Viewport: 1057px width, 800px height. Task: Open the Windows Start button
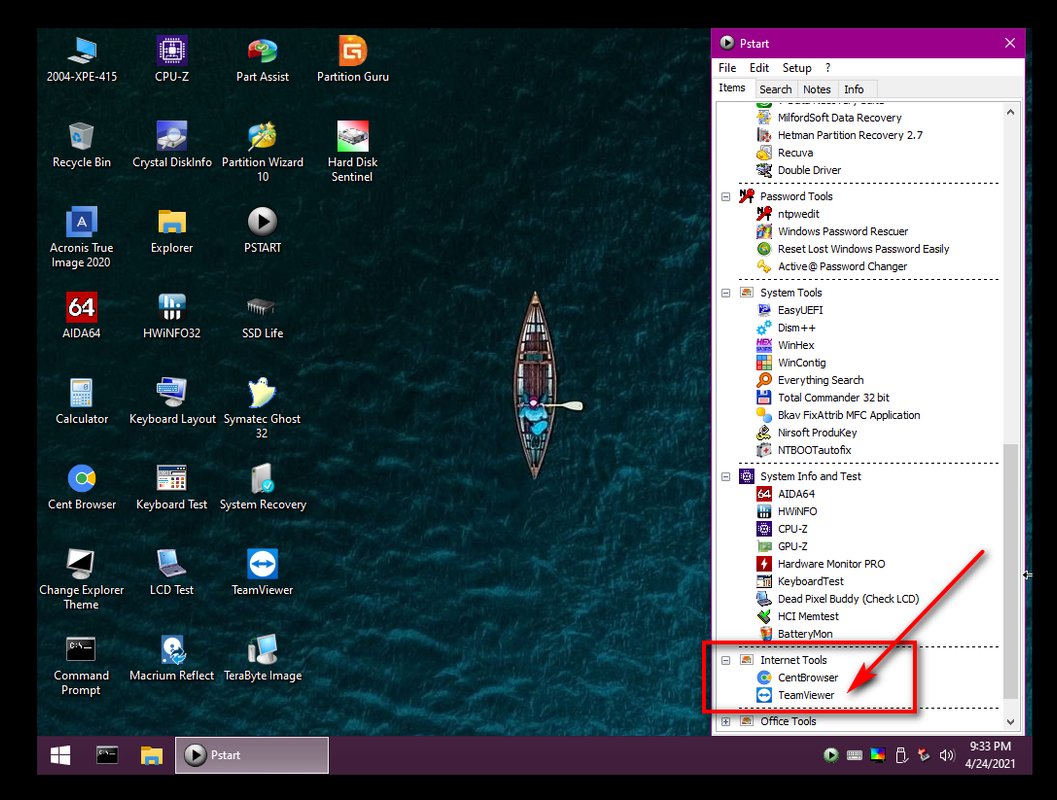click(x=61, y=756)
